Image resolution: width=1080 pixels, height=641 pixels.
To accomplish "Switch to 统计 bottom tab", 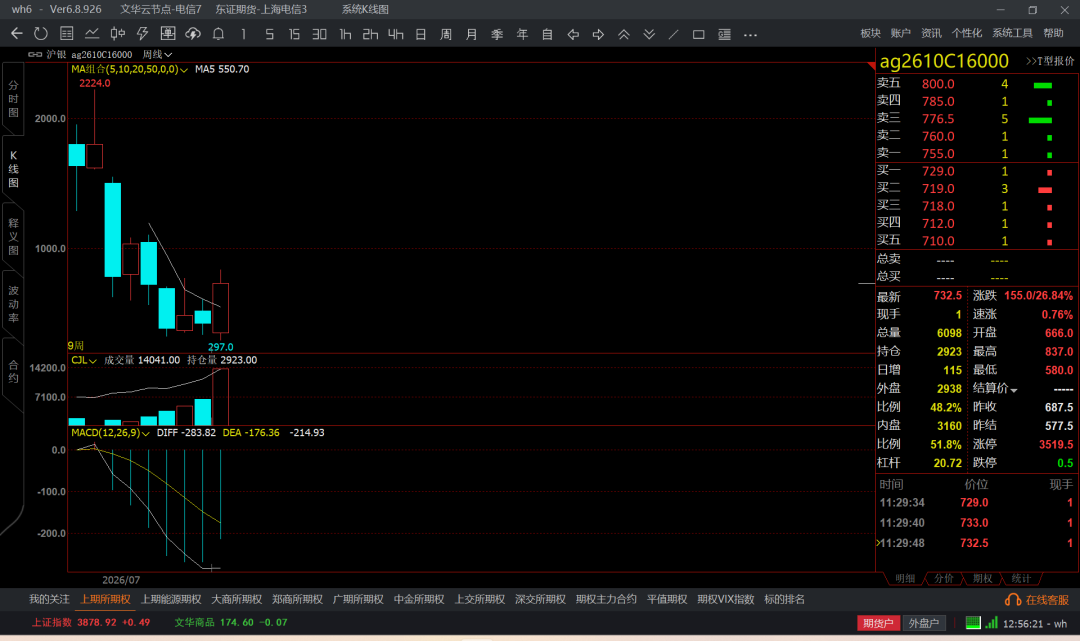I will click(x=1021, y=578).
